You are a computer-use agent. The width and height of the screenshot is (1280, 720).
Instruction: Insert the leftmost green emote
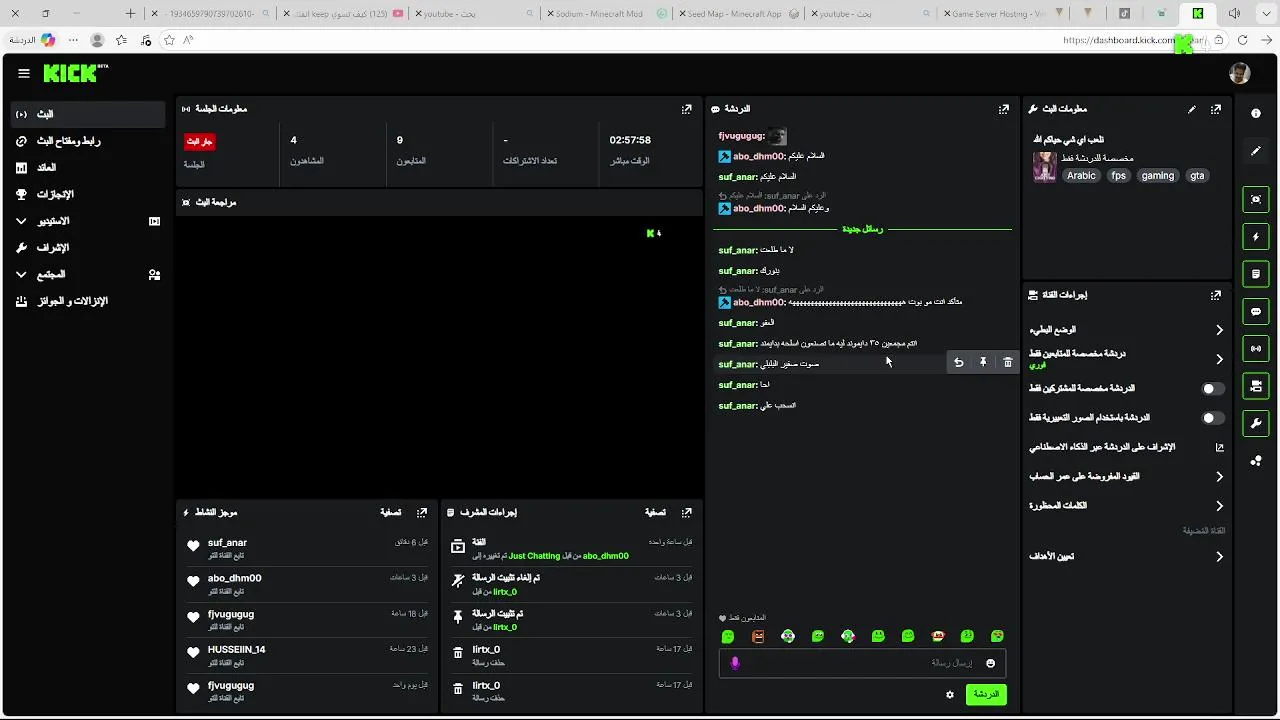pyautogui.click(x=728, y=636)
